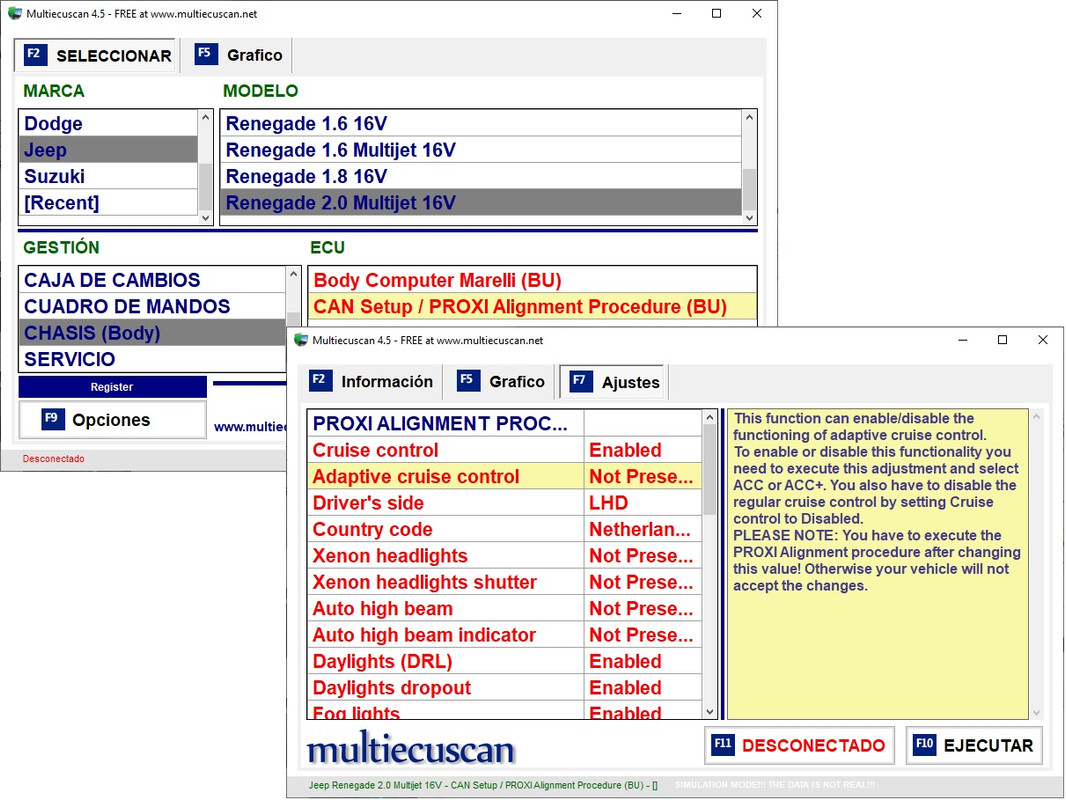Screen dimensions: 1066x800
Task: Click the F5 icon in front window
Action: pos(468,380)
